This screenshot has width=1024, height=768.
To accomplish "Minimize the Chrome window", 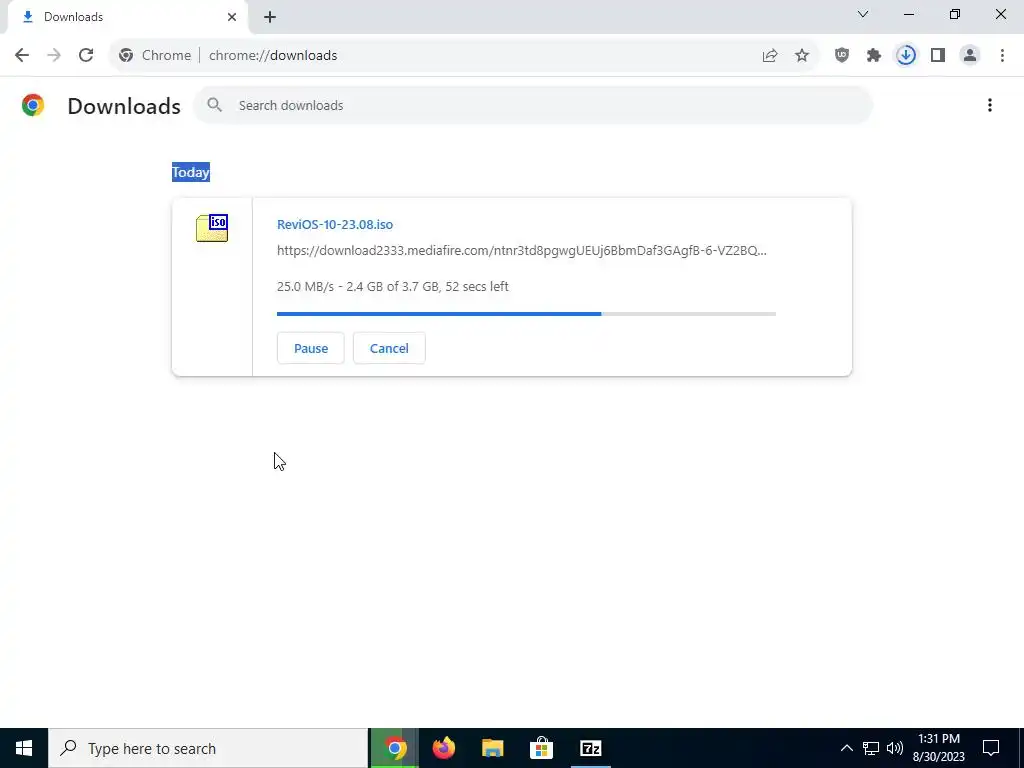I will (x=909, y=14).
